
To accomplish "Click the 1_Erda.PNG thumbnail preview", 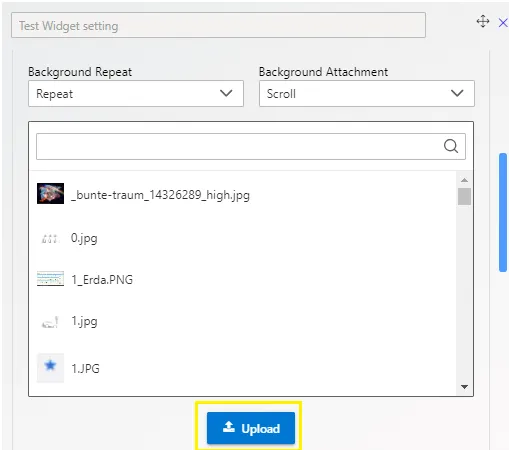I will (x=50, y=279).
